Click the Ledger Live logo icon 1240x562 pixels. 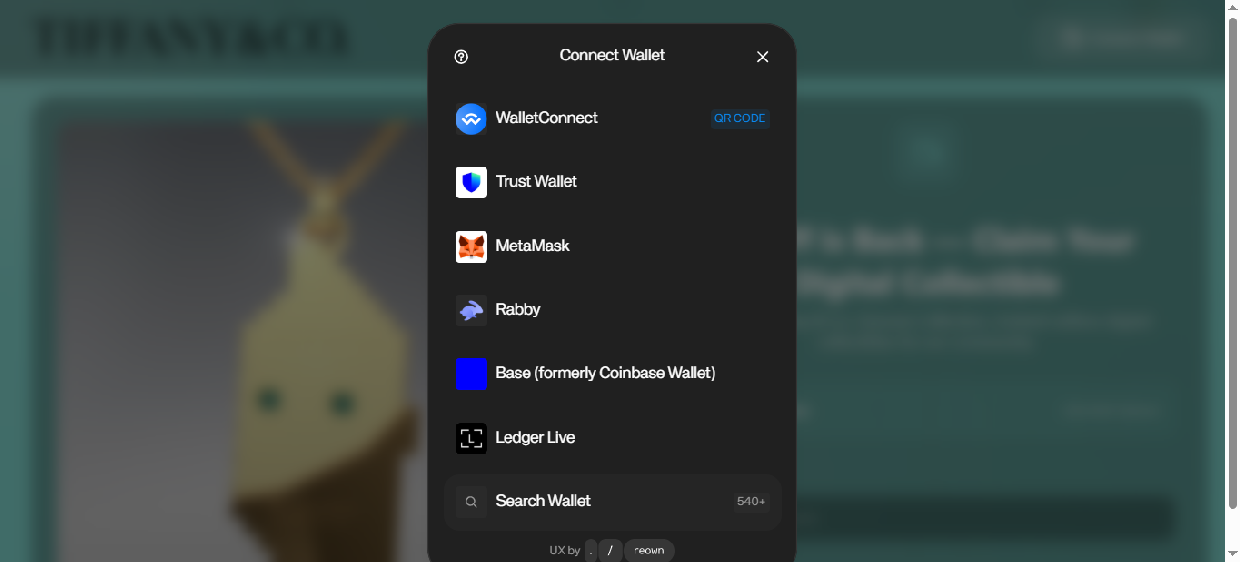coord(471,438)
